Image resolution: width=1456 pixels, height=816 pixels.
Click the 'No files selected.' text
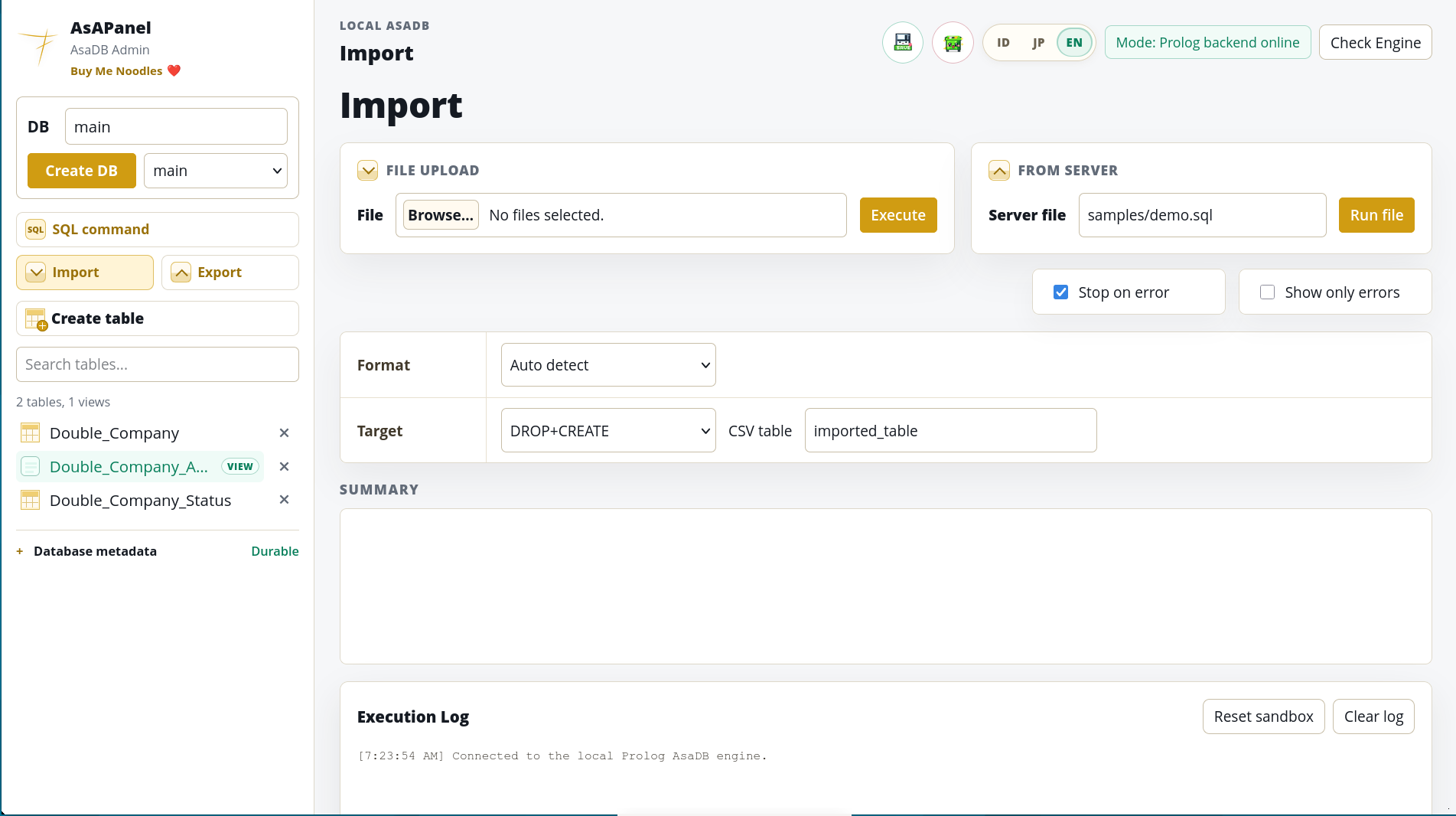[546, 215]
